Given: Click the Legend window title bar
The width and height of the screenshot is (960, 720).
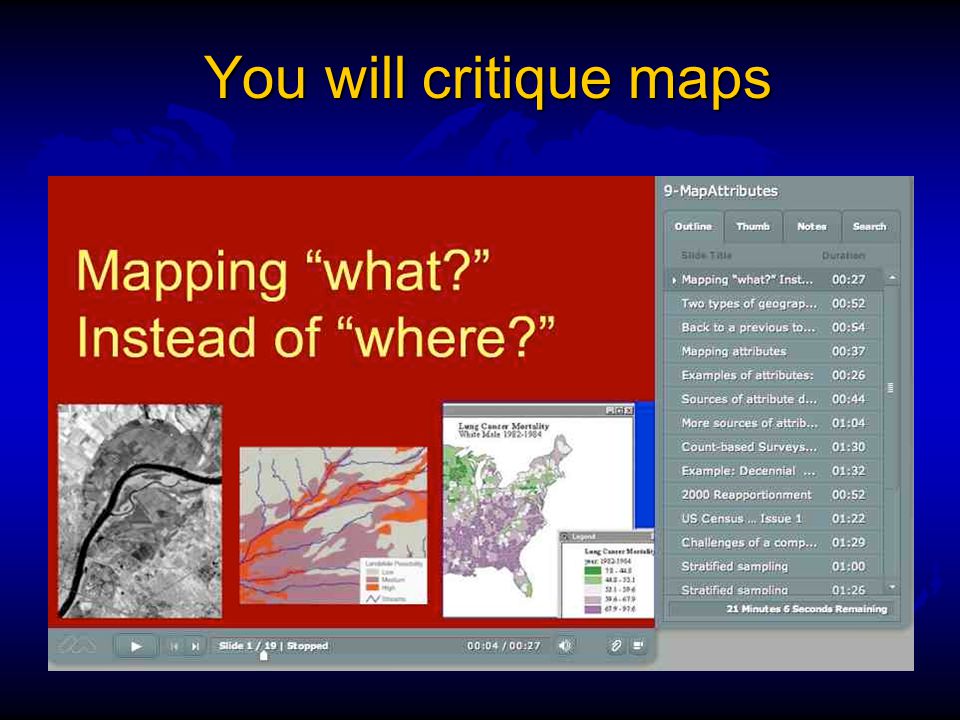Looking at the screenshot, I should 606,536.
